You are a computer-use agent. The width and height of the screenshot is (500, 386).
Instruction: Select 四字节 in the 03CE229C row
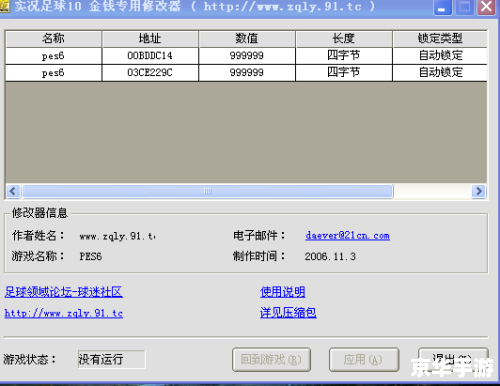click(x=344, y=73)
